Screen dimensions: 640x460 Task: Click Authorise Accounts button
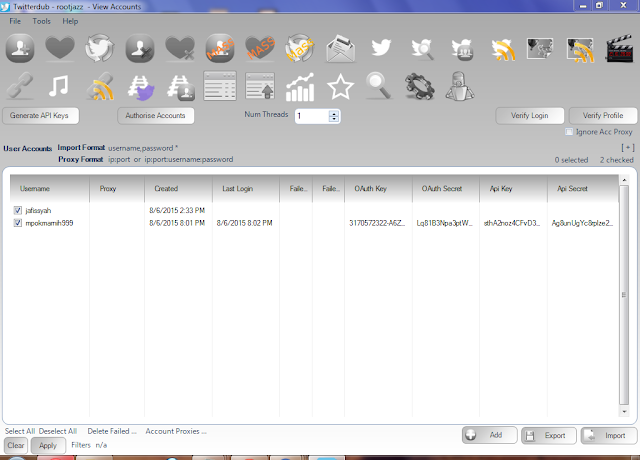click(x=156, y=116)
